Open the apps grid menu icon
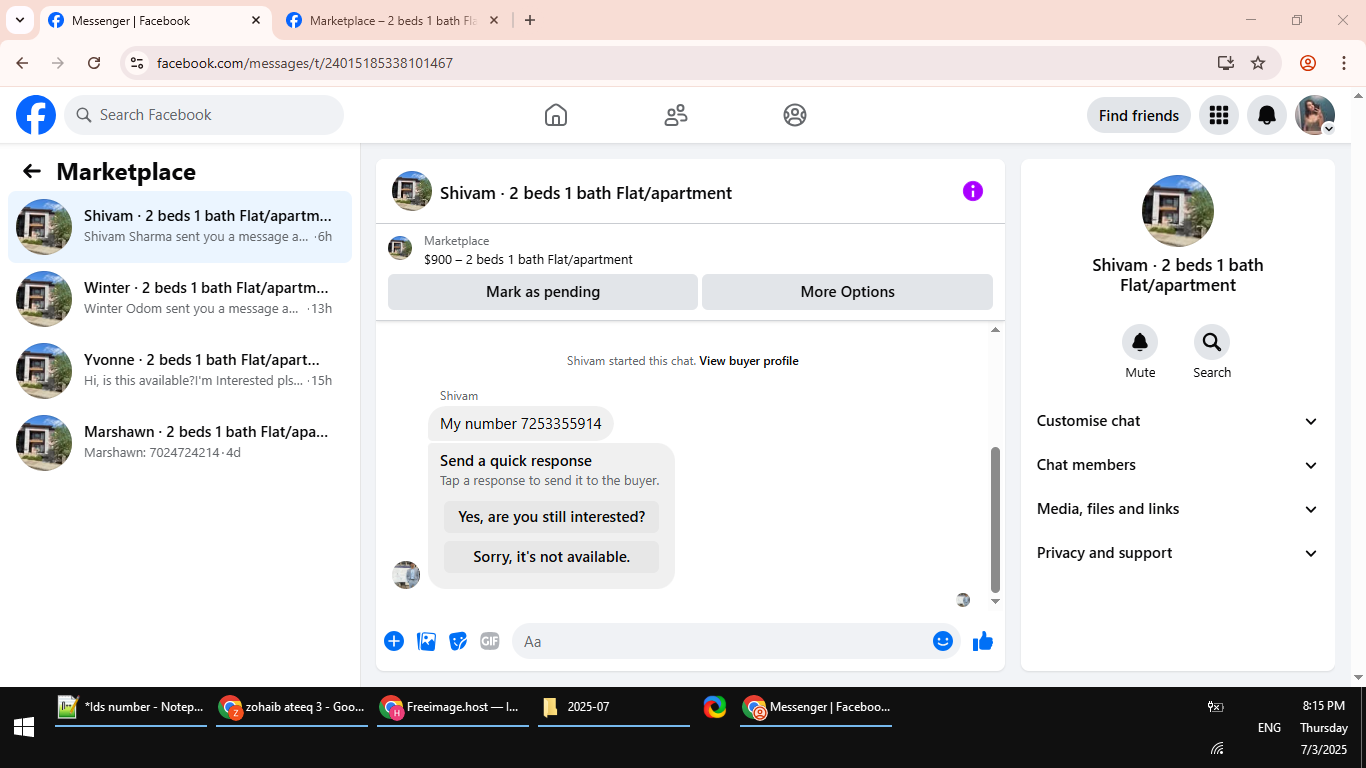Screen dimensions: 1366x768 tap(1218, 115)
